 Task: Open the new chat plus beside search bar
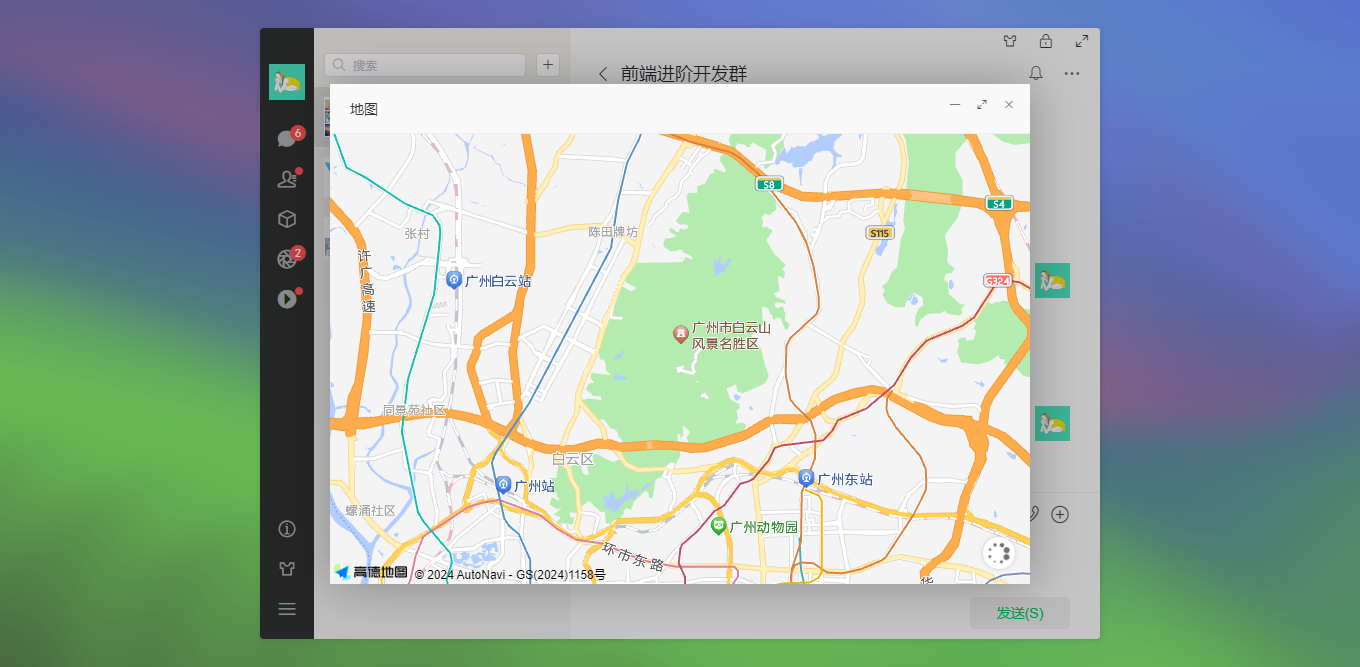click(x=547, y=64)
